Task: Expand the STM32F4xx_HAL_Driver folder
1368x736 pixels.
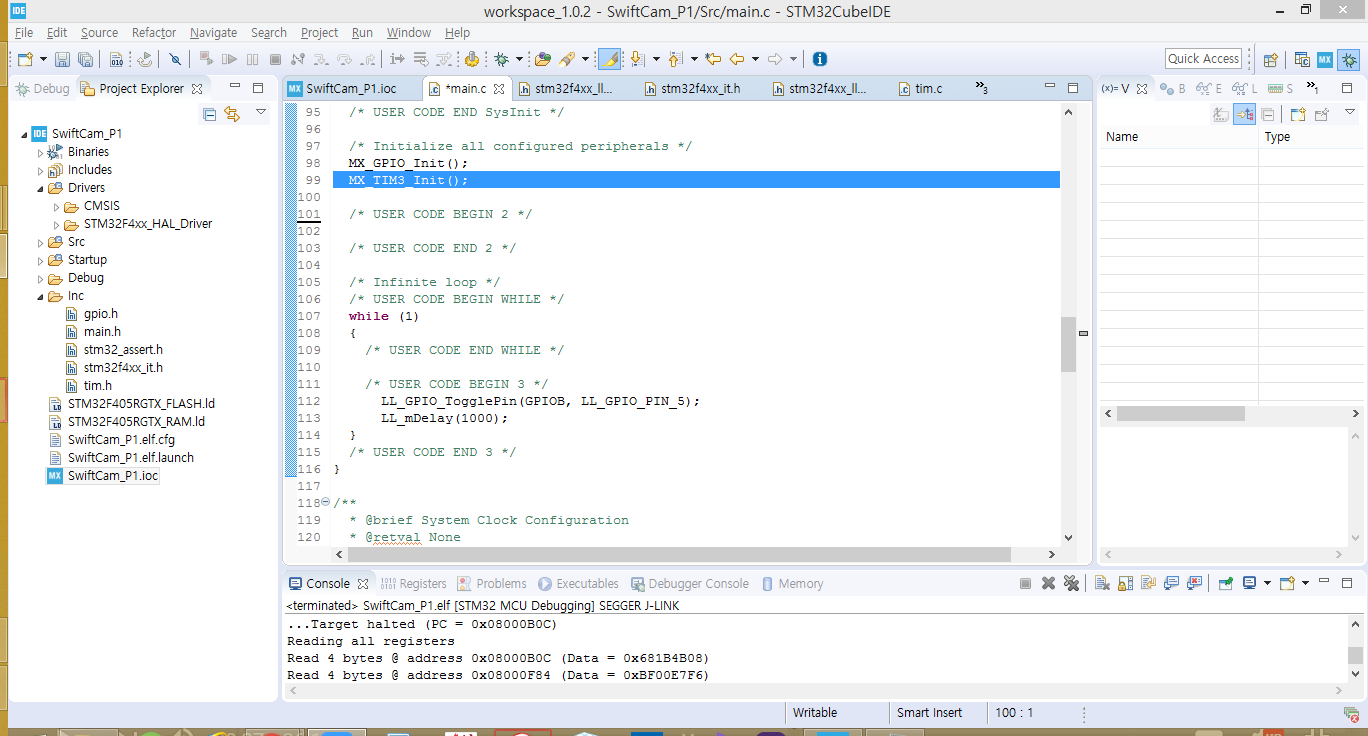Action: pyautogui.click(x=57, y=224)
